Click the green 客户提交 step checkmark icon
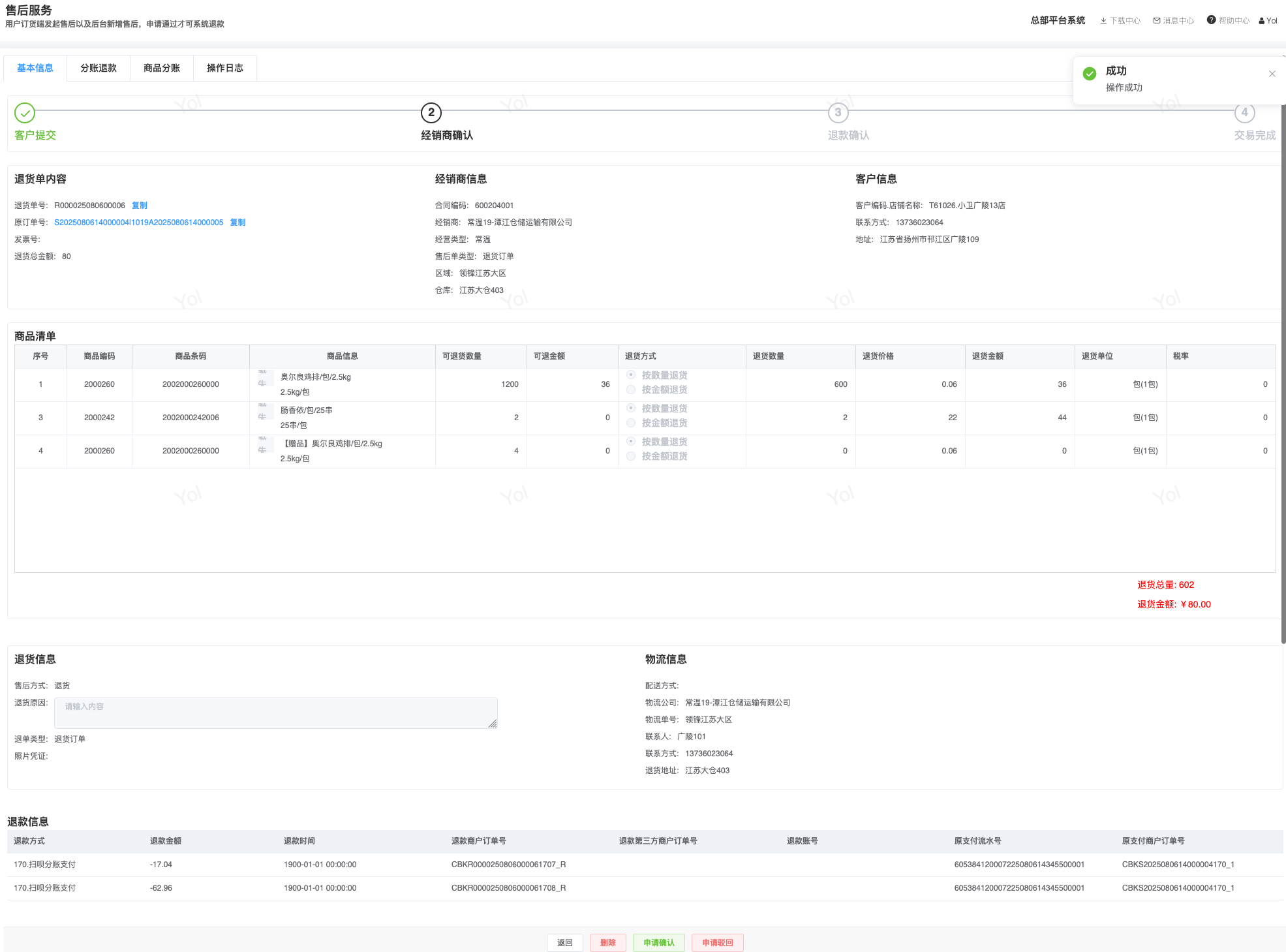 pyautogui.click(x=25, y=113)
